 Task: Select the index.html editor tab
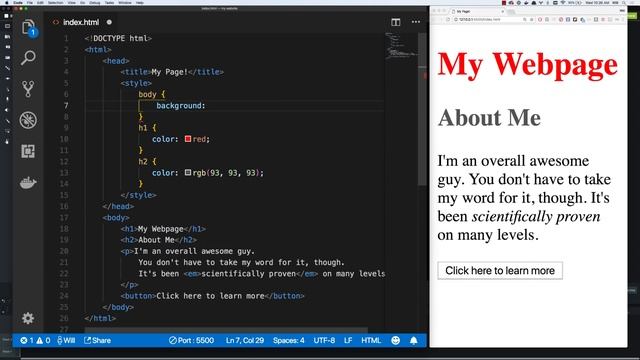coord(81,22)
